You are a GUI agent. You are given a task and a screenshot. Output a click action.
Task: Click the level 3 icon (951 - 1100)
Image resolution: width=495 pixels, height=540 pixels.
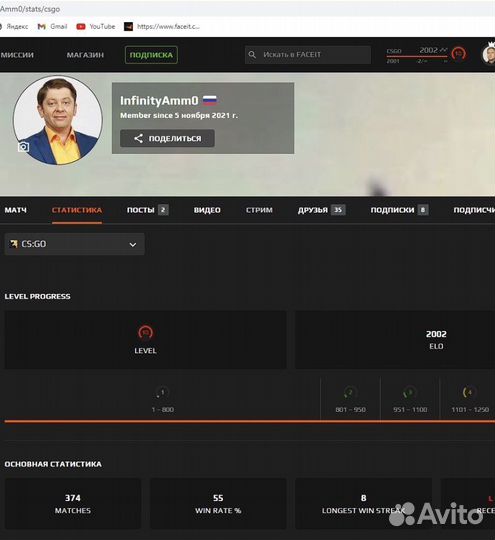pyautogui.click(x=410, y=392)
